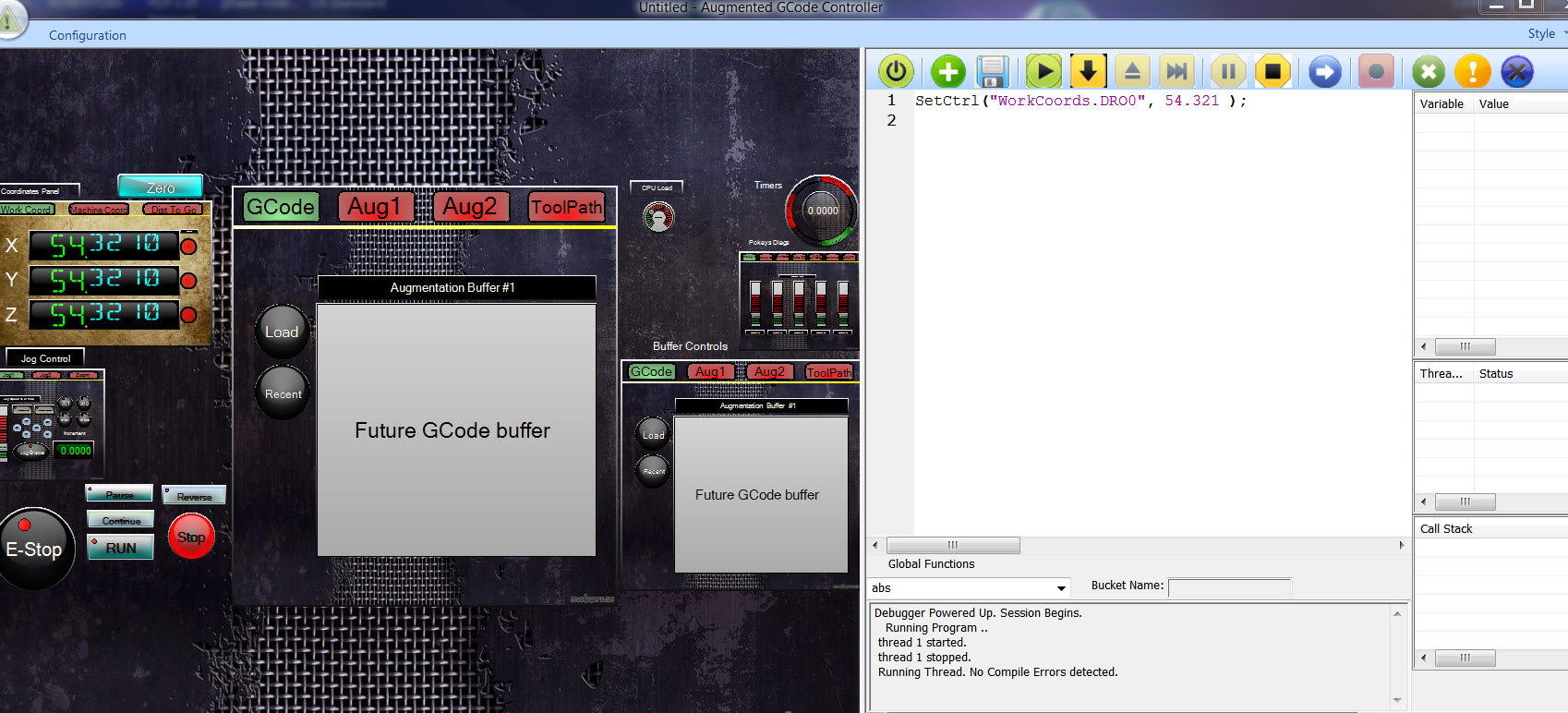This screenshot has height=713, width=1568.
Task: Open the Configuration menu
Action: 88,35
